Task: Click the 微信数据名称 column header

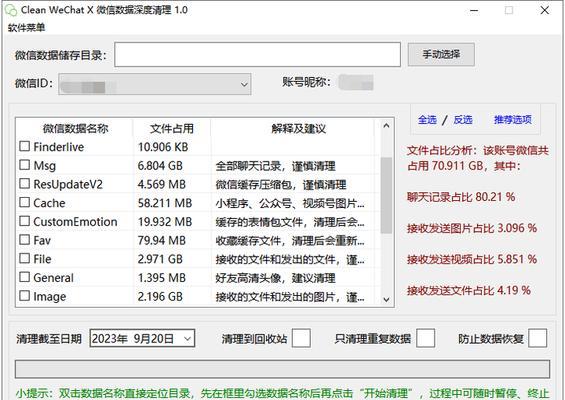Action: pos(75,128)
